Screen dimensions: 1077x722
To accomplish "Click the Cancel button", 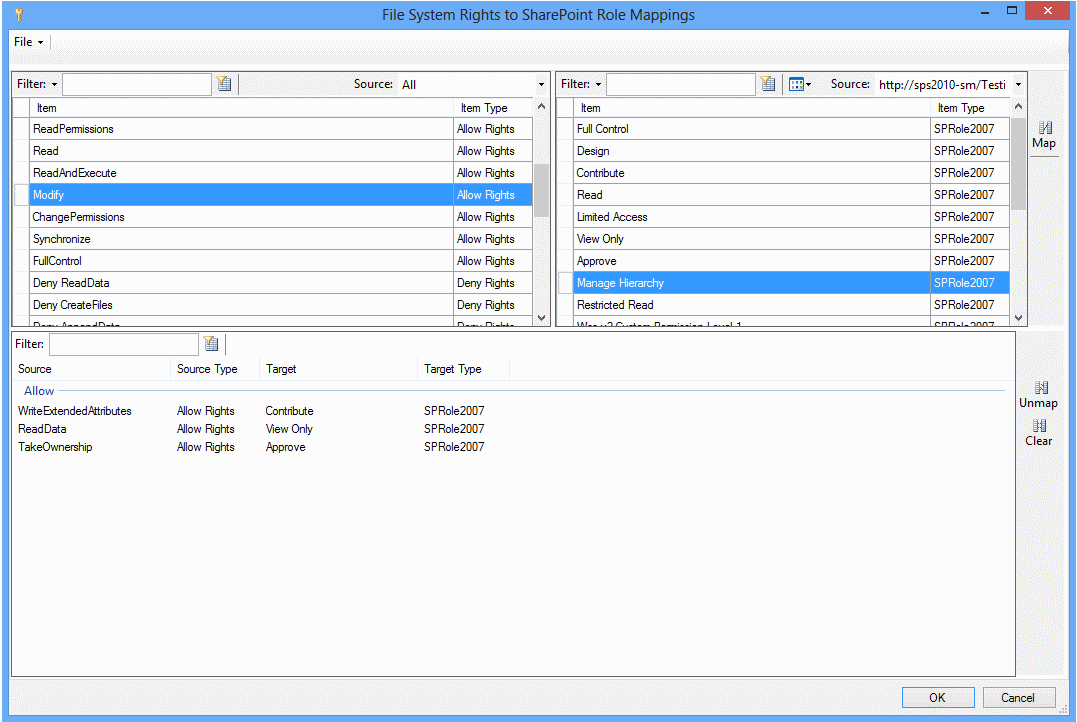I will pos(1018,697).
